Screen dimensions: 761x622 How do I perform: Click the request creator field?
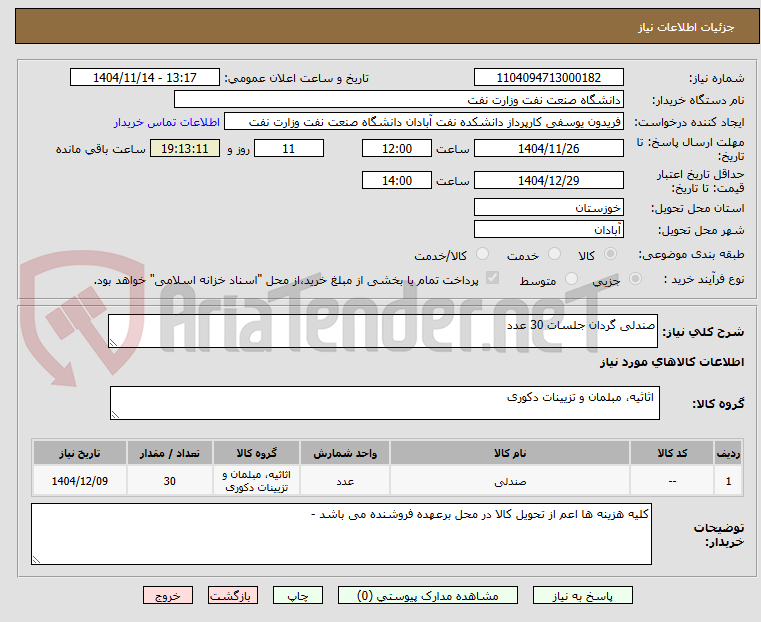tap(424, 122)
